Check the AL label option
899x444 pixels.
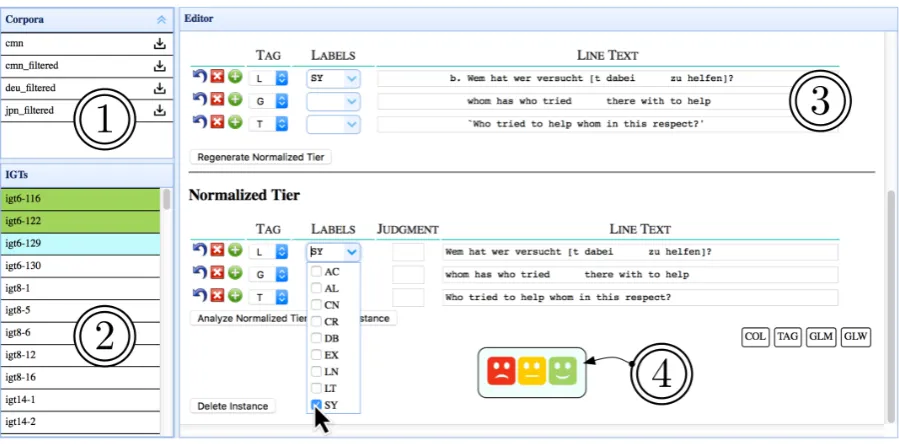[x=316, y=288]
